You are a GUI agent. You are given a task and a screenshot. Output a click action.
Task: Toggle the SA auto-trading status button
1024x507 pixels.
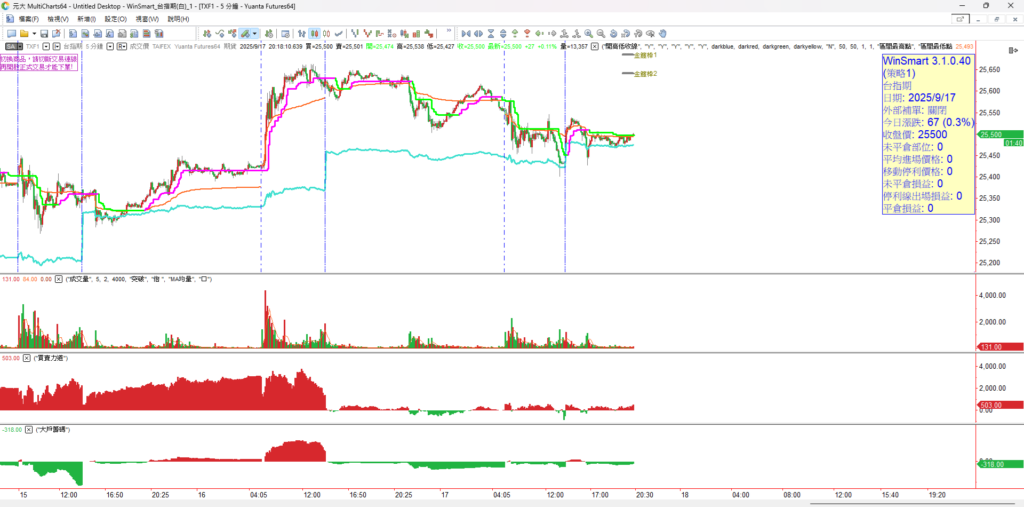point(11,46)
